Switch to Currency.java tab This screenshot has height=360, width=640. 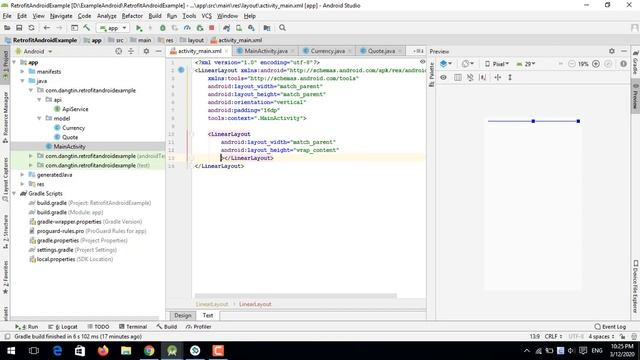tap(327, 51)
